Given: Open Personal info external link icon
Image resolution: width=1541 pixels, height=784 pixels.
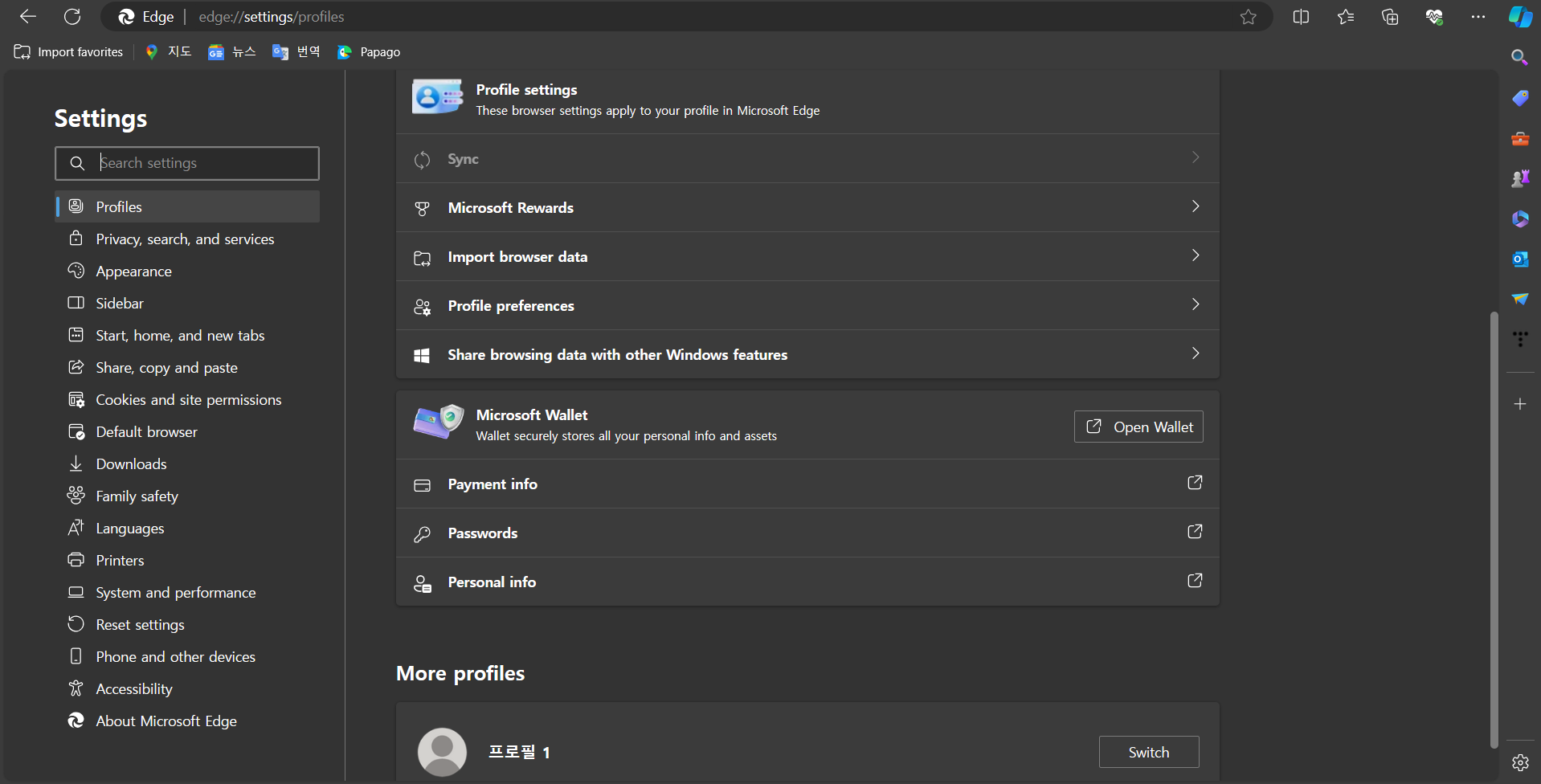Looking at the screenshot, I should tap(1195, 581).
